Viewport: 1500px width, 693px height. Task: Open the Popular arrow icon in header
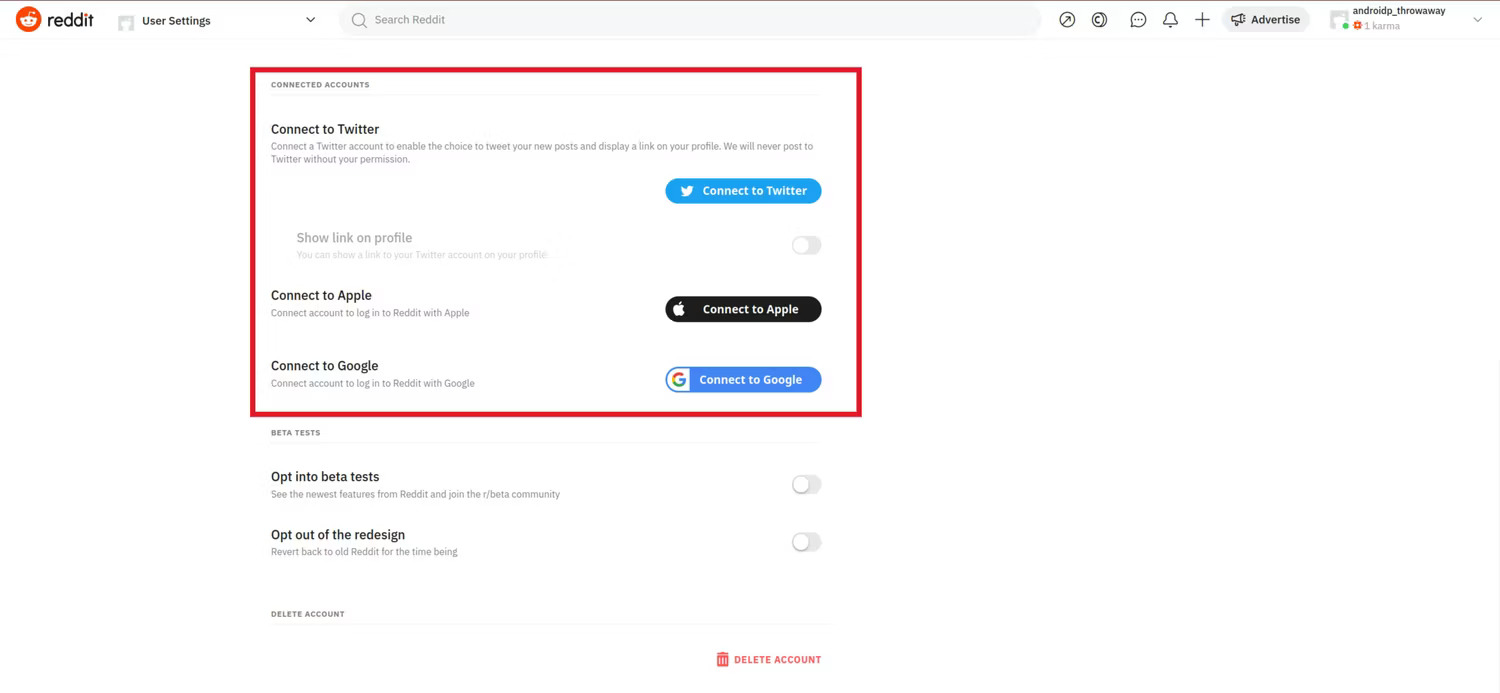(1067, 20)
